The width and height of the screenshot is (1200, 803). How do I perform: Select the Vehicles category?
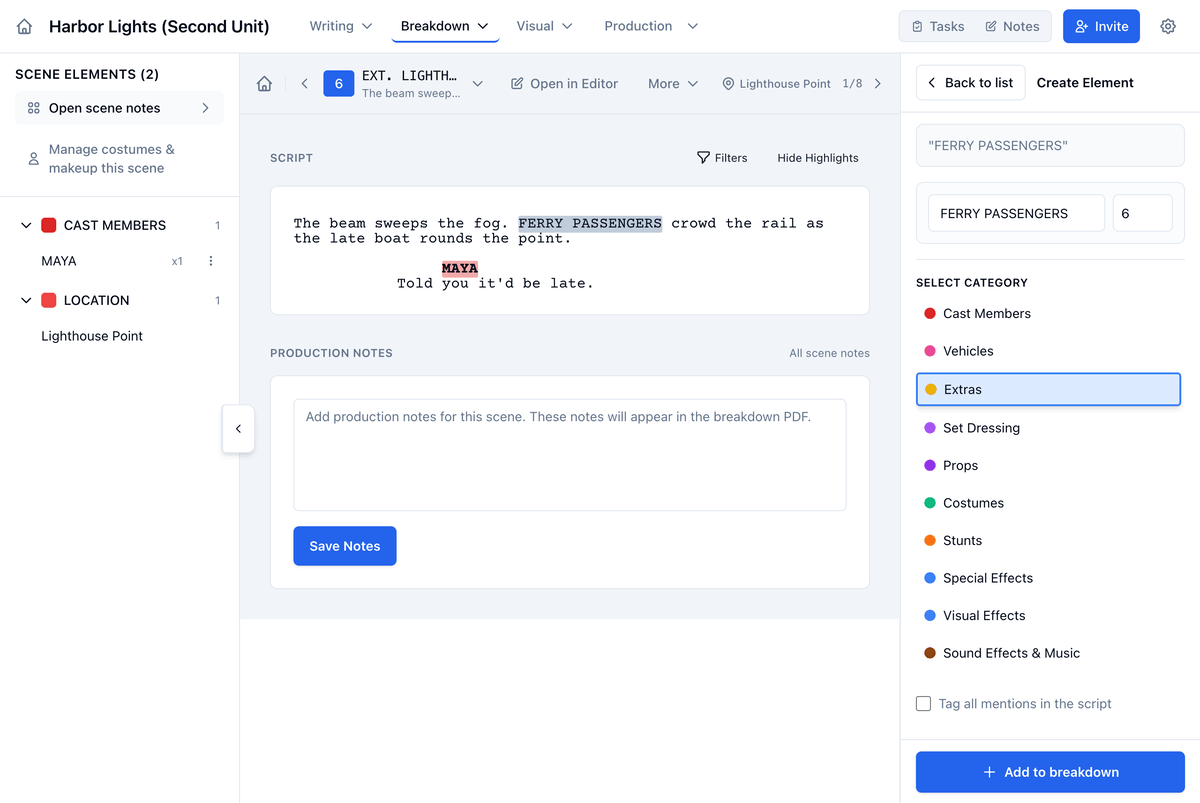pos(1050,351)
